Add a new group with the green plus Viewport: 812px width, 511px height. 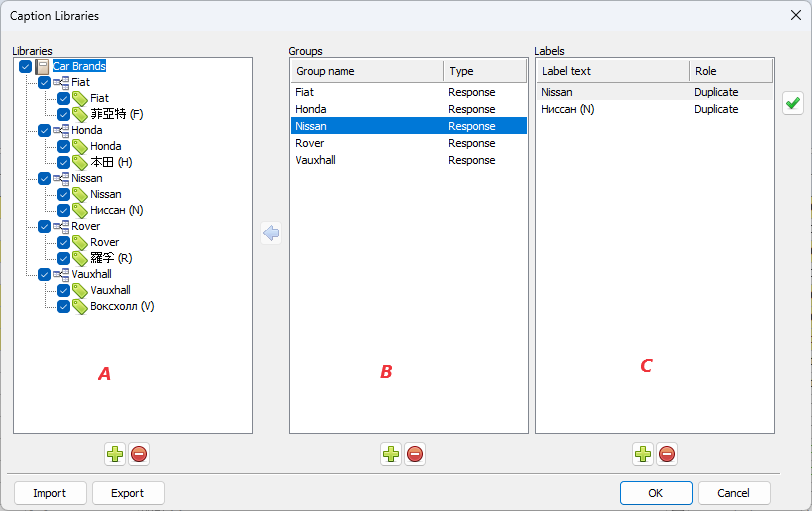391,455
